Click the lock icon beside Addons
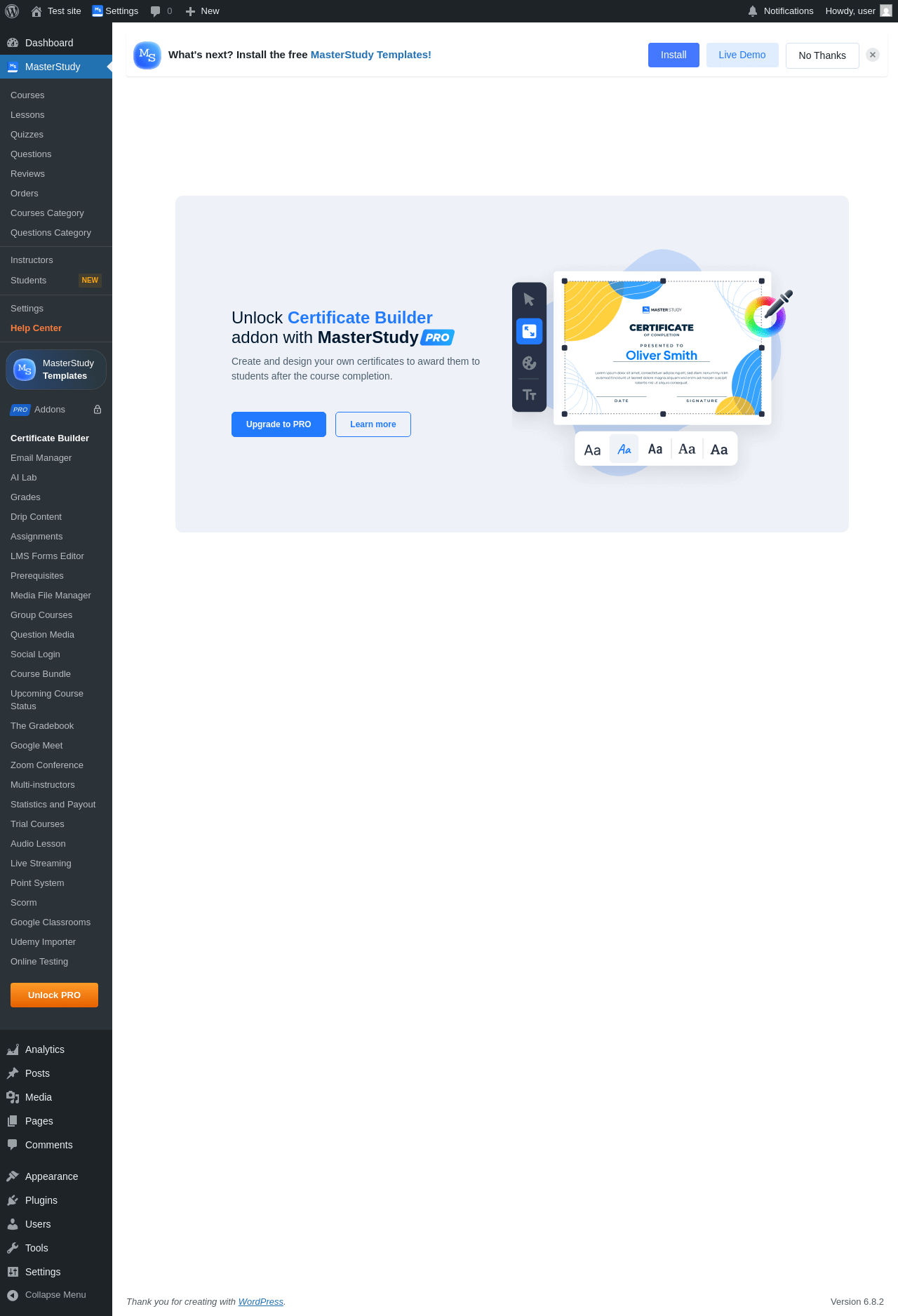This screenshot has width=898, height=1316. pos(98,410)
